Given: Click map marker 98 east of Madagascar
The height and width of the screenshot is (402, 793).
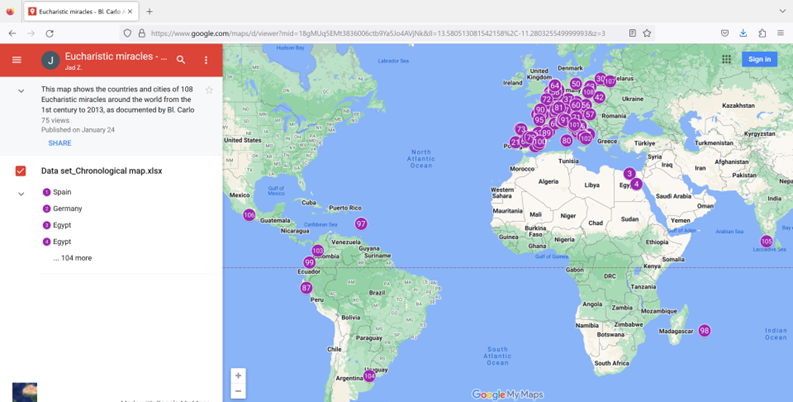Looking at the screenshot, I should pos(704,330).
